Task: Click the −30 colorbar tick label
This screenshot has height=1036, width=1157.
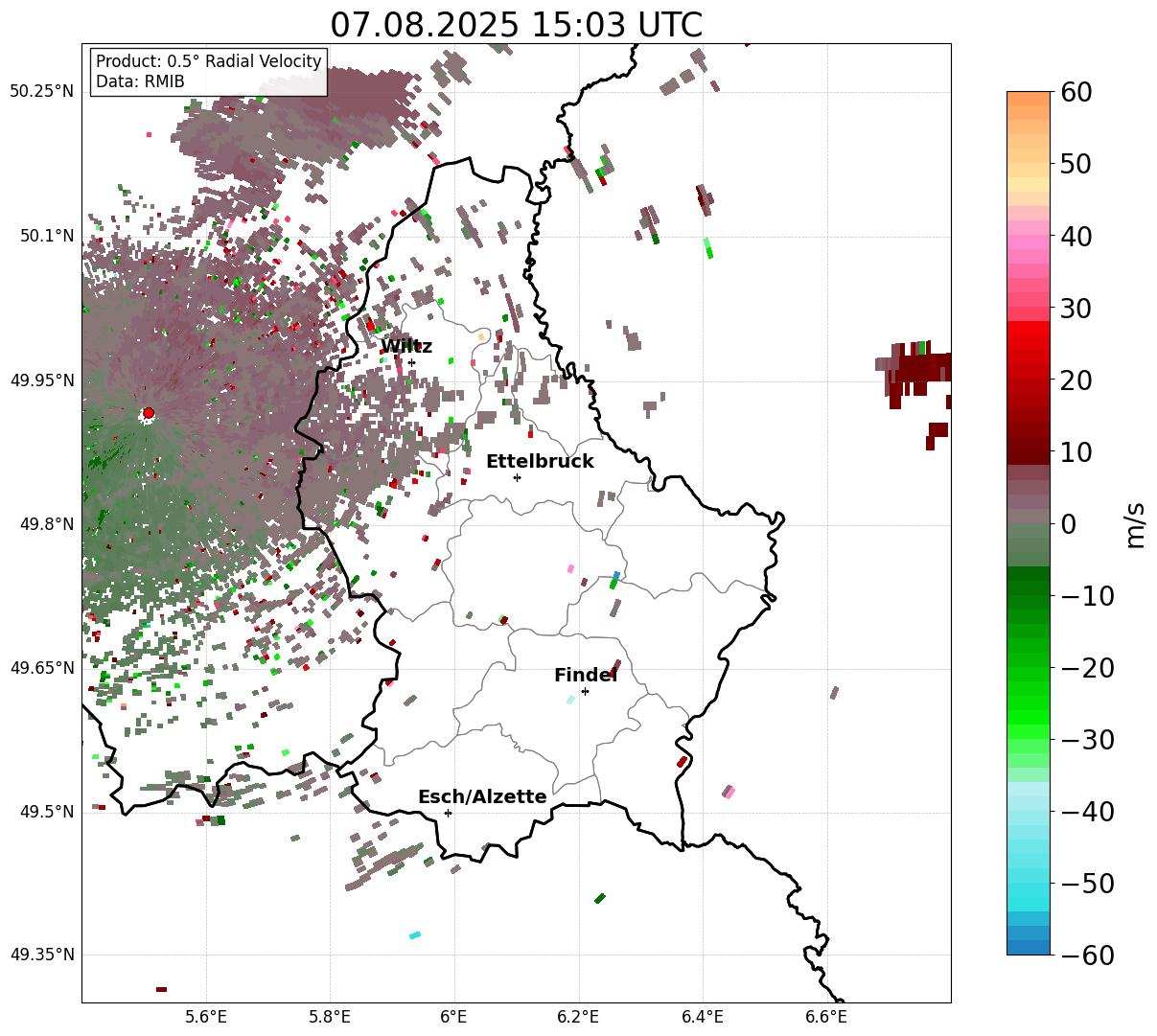Action: tap(1086, 740)
